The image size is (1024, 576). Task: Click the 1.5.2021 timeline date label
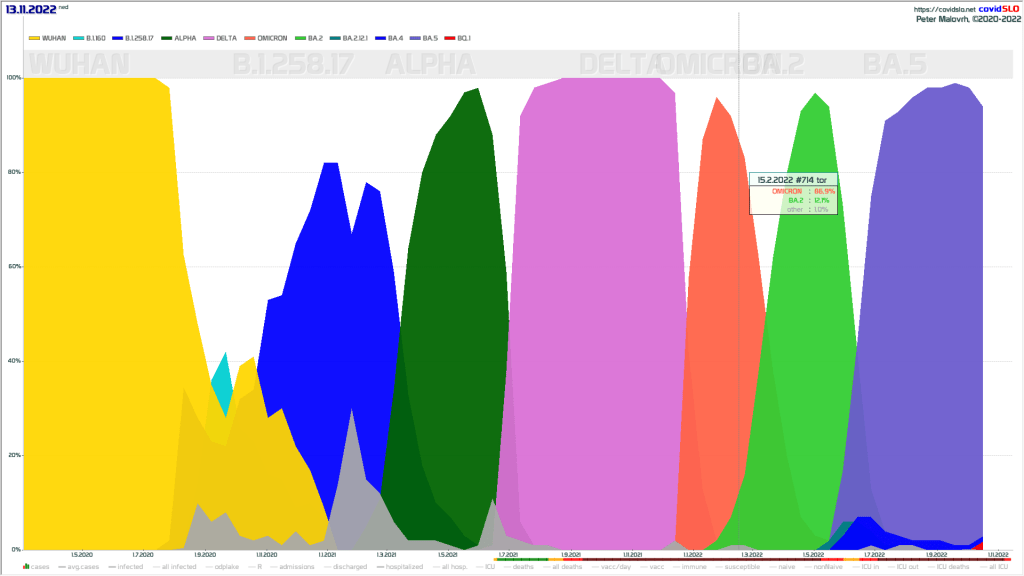point(446,554)
